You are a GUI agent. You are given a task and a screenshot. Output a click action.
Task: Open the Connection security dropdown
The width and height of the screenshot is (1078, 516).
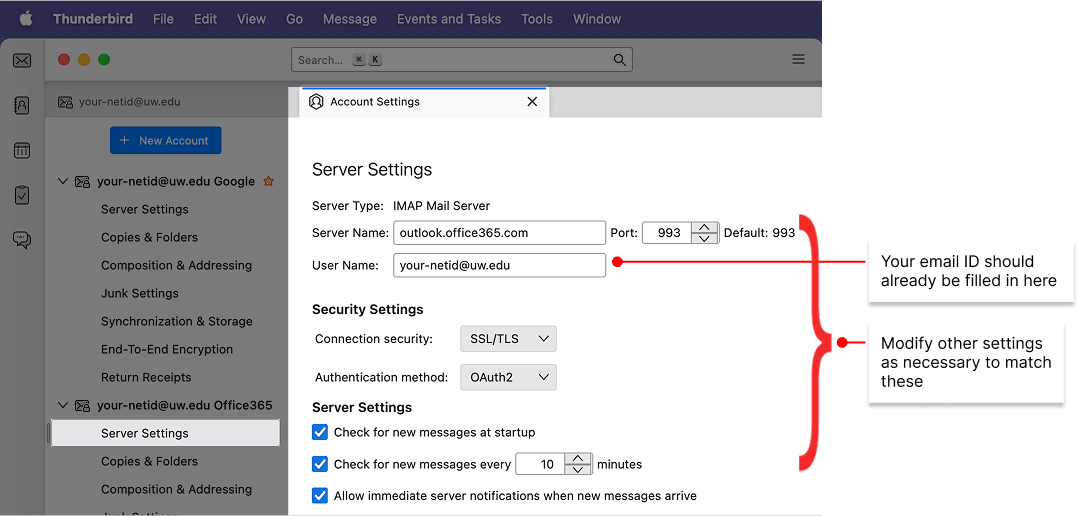pos(508,339)
